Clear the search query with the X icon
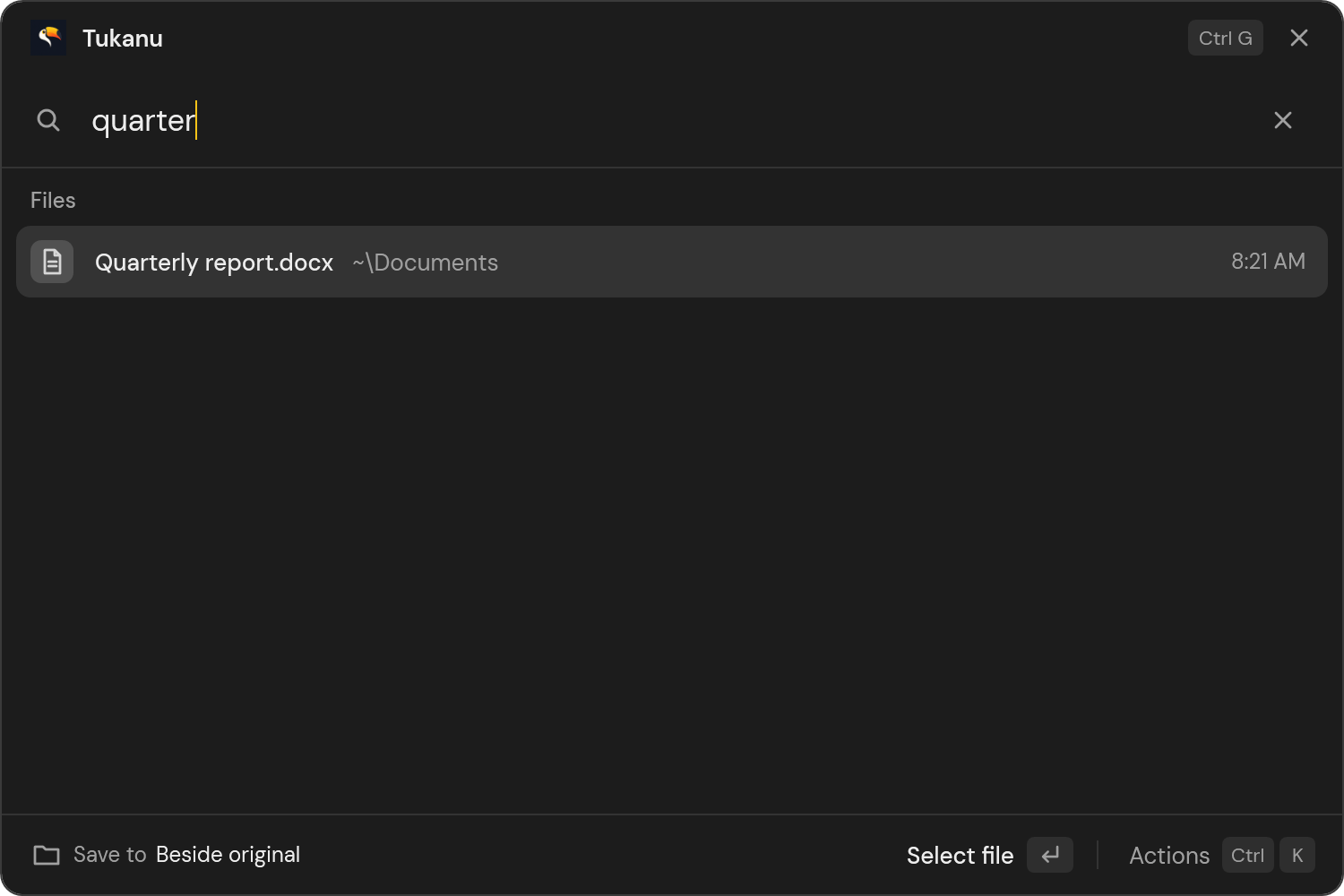Image resolution: width=1344 pixels, height=896 pixels. click(1283, 120)
